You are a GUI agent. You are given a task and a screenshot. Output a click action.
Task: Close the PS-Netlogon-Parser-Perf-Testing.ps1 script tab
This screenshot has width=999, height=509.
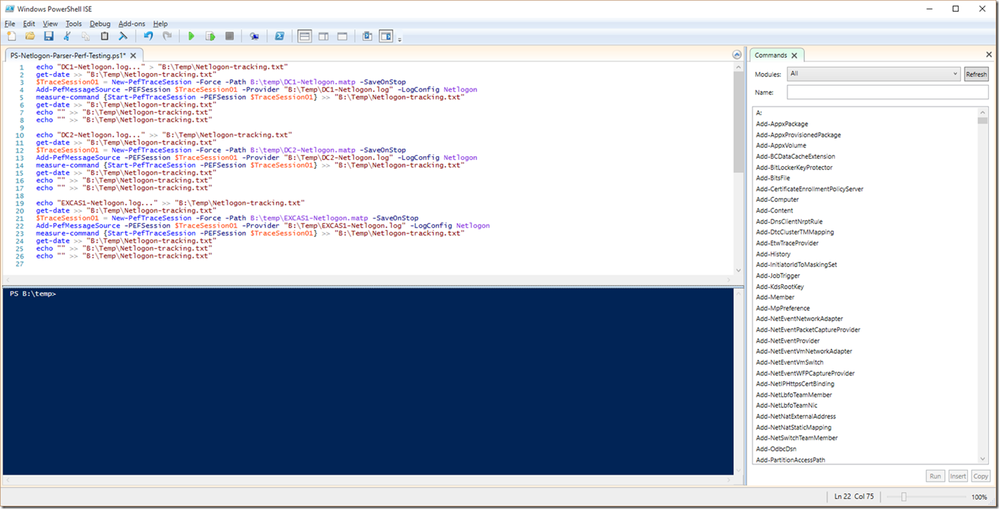(133, 55)
